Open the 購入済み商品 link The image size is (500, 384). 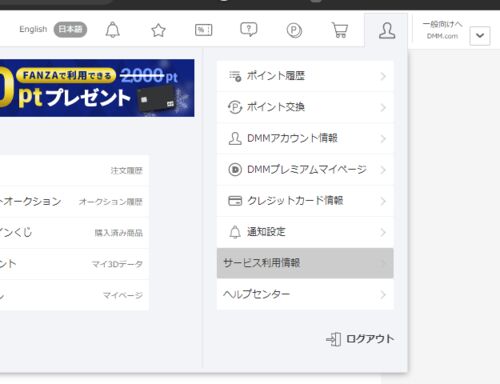pyautogui.click(x=119, y=233)
